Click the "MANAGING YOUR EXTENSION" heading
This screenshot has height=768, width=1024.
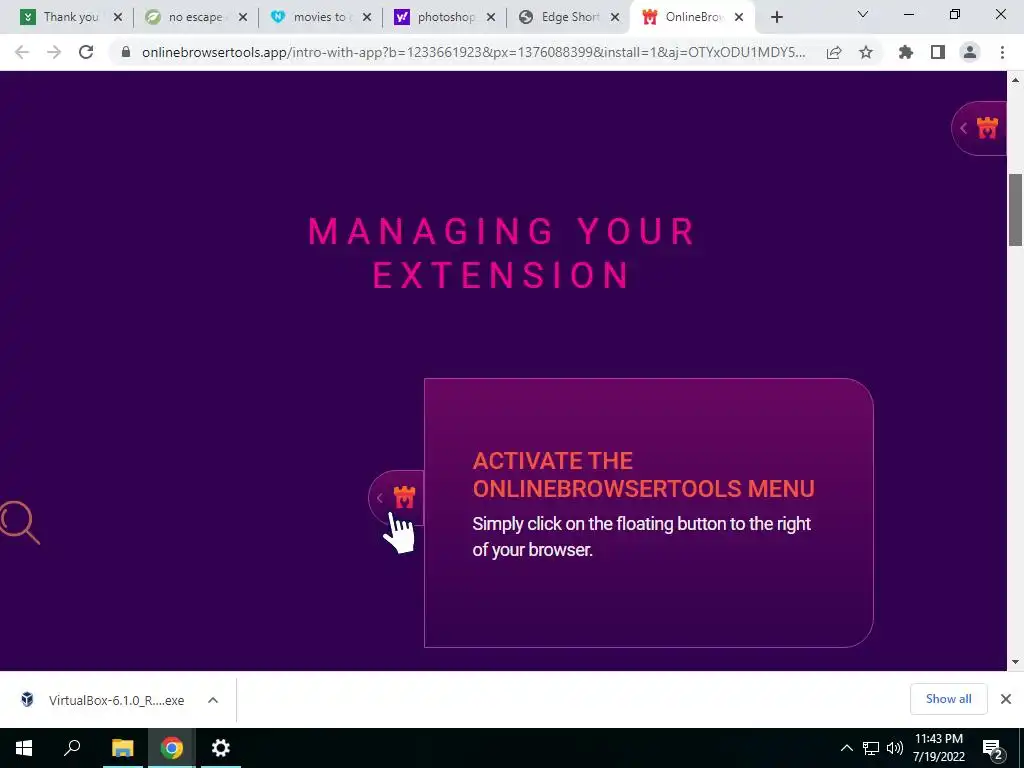point(502,253)
